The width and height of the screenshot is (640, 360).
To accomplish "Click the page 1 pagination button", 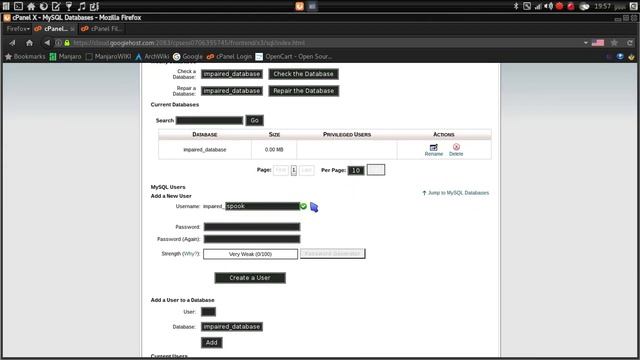I will 294,170.
